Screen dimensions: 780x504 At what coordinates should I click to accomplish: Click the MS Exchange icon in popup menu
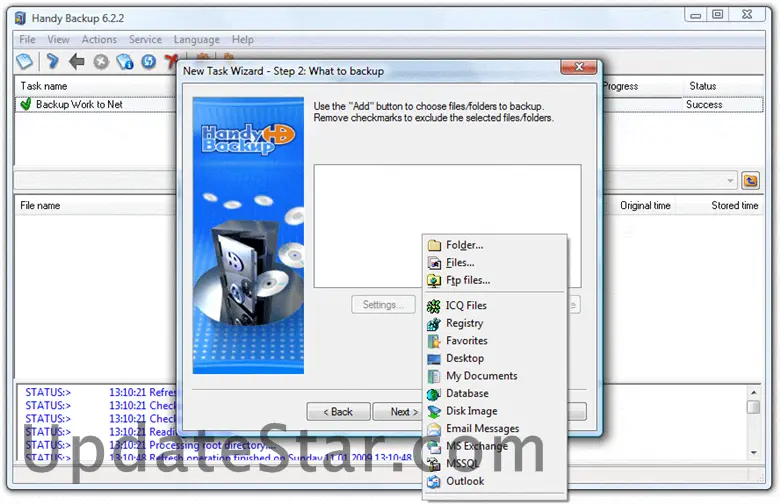tap(434, 446)
